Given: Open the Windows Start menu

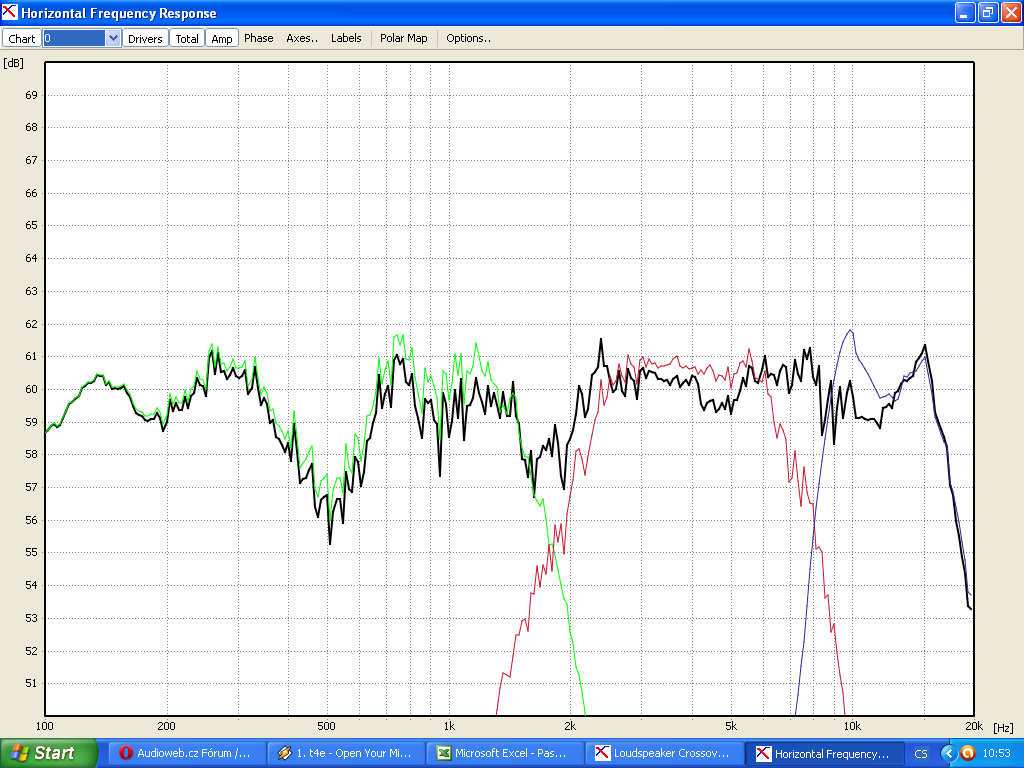Looking at the screenshot, I should 48,753.
